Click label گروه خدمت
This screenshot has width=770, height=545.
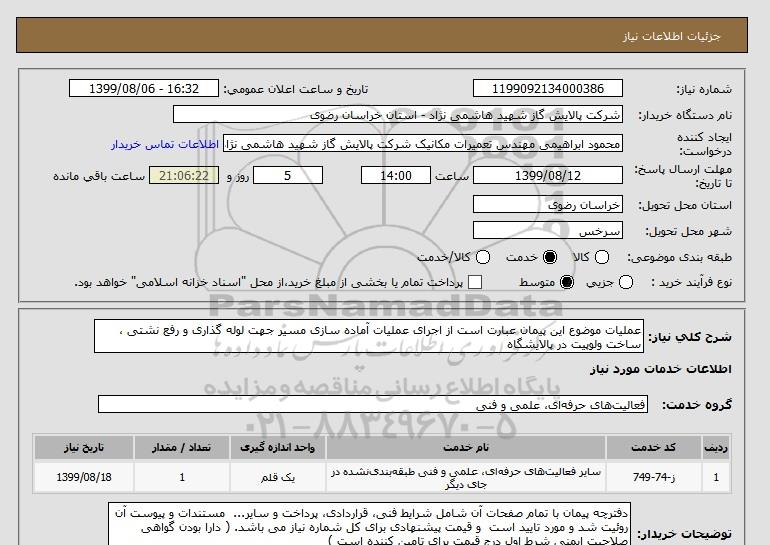(697, 405)
